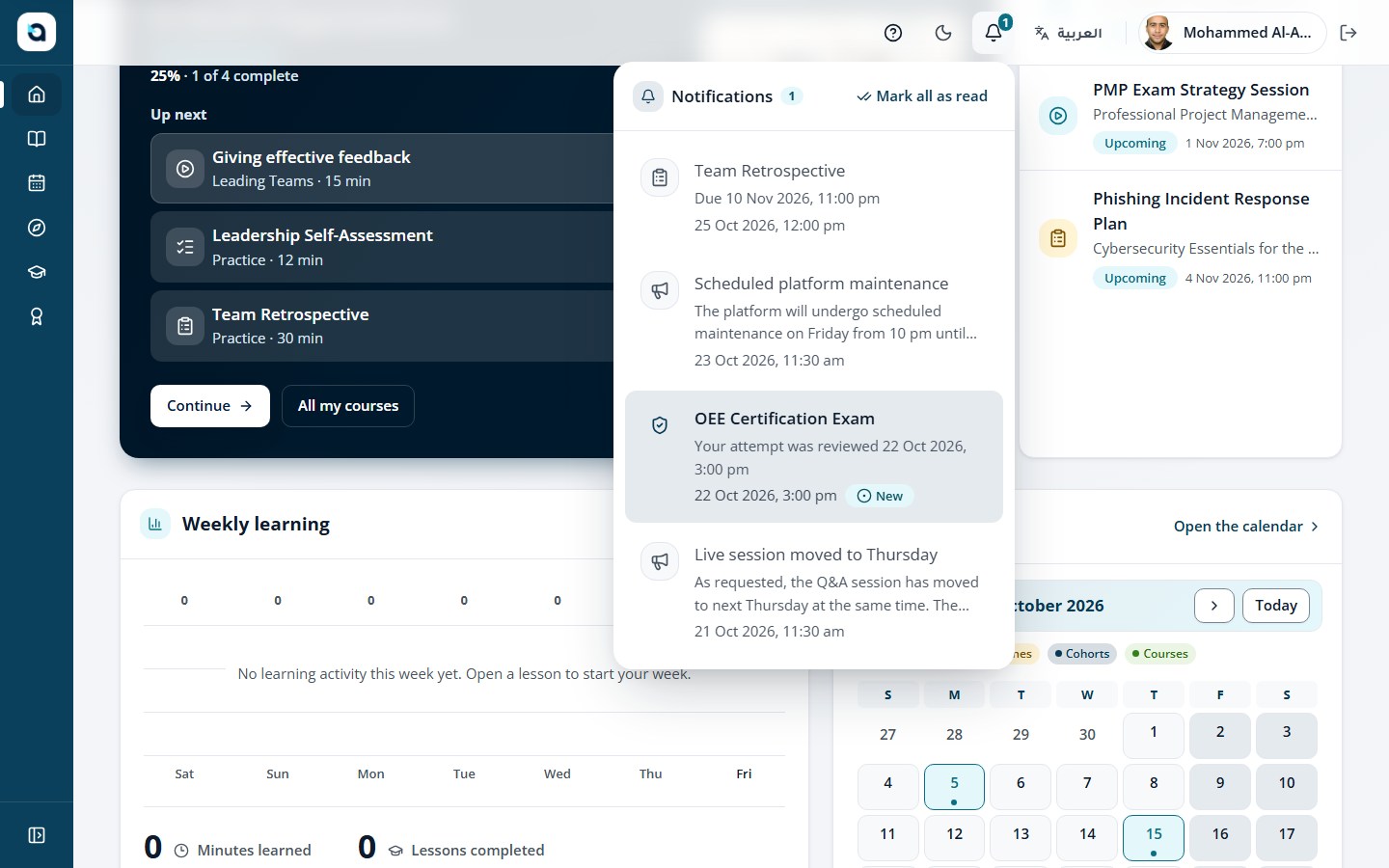Click the log out icon
Image resolution: width=1389 pixels, height=868 pixels.
click(1348, 33)
